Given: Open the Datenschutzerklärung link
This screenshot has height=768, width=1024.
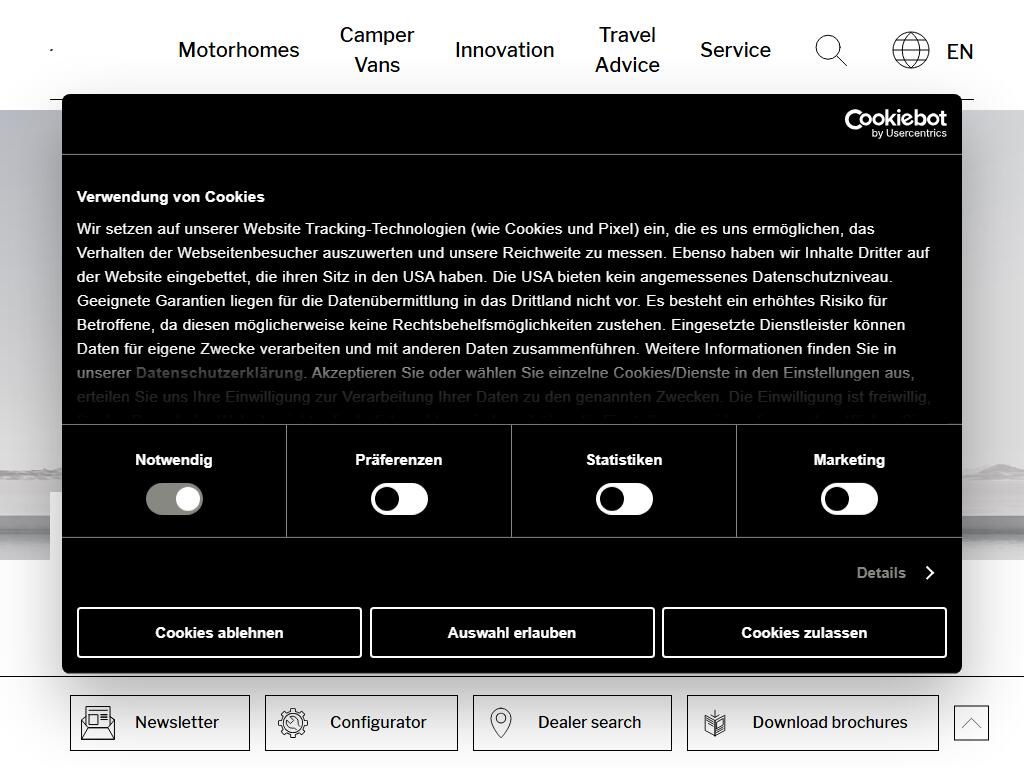Looking at the screenshot, I should (x=219, y=373).
